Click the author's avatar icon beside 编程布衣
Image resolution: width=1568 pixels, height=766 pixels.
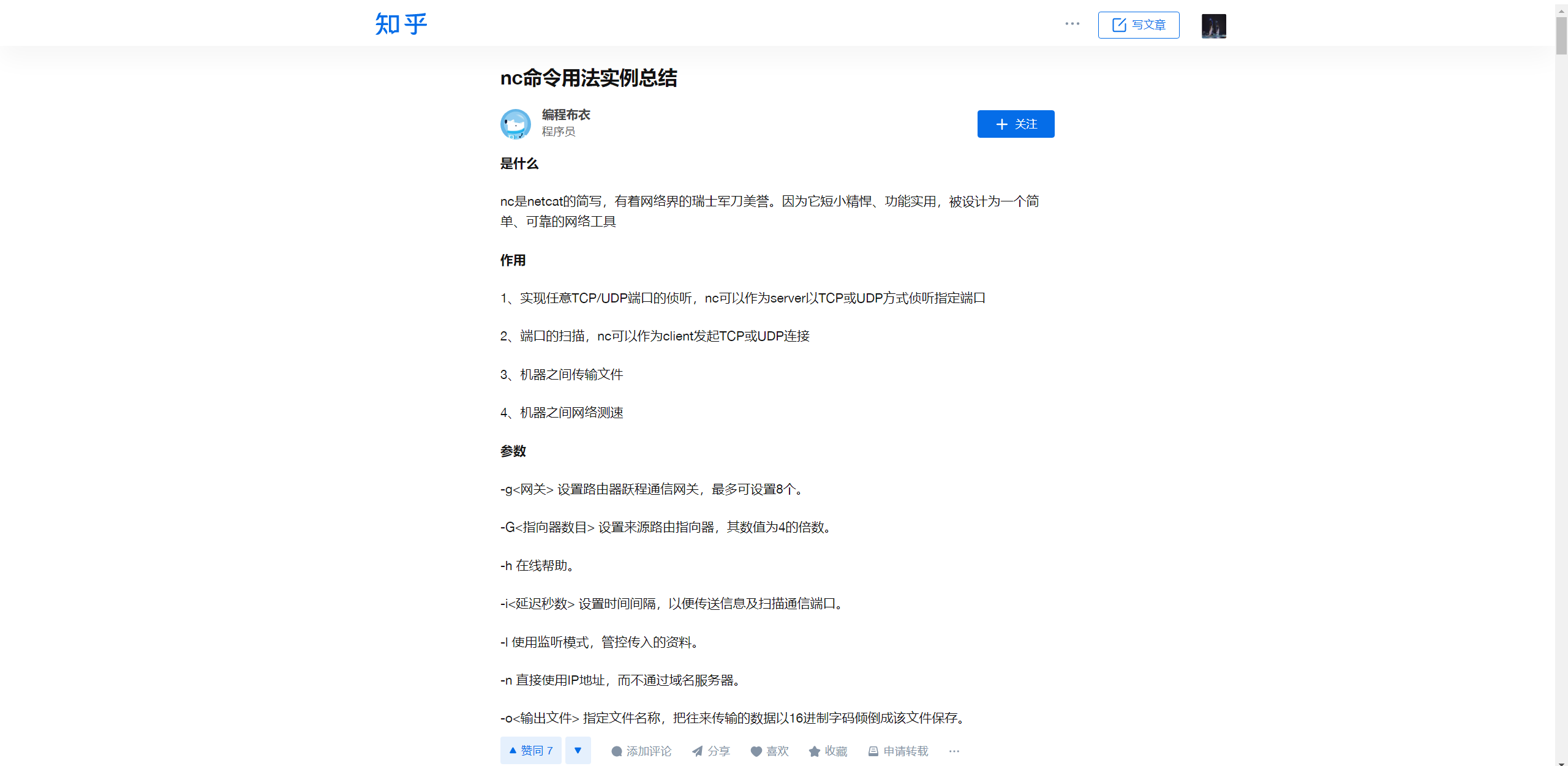(x=515, y=124)
